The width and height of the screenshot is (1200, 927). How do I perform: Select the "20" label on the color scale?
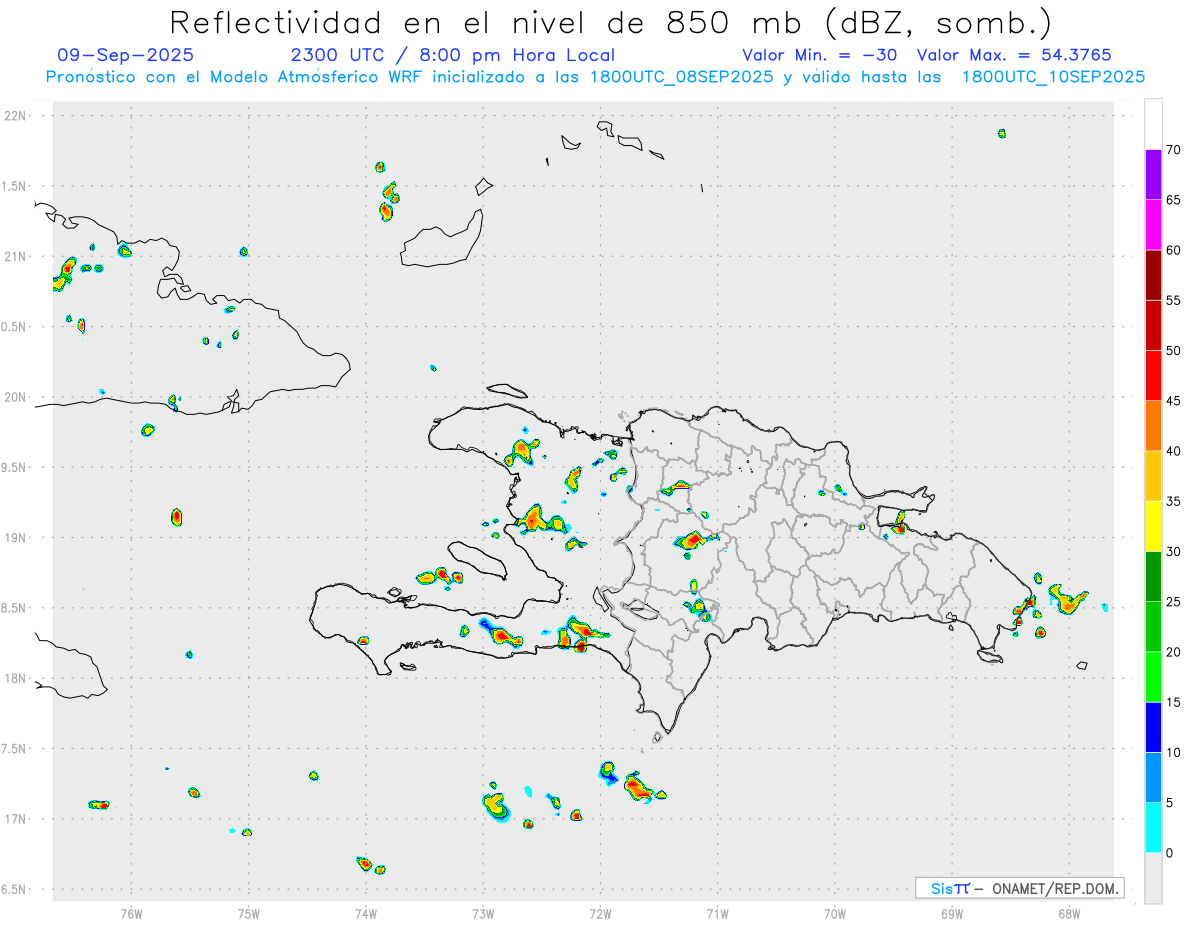click(x=1173, y=652)
